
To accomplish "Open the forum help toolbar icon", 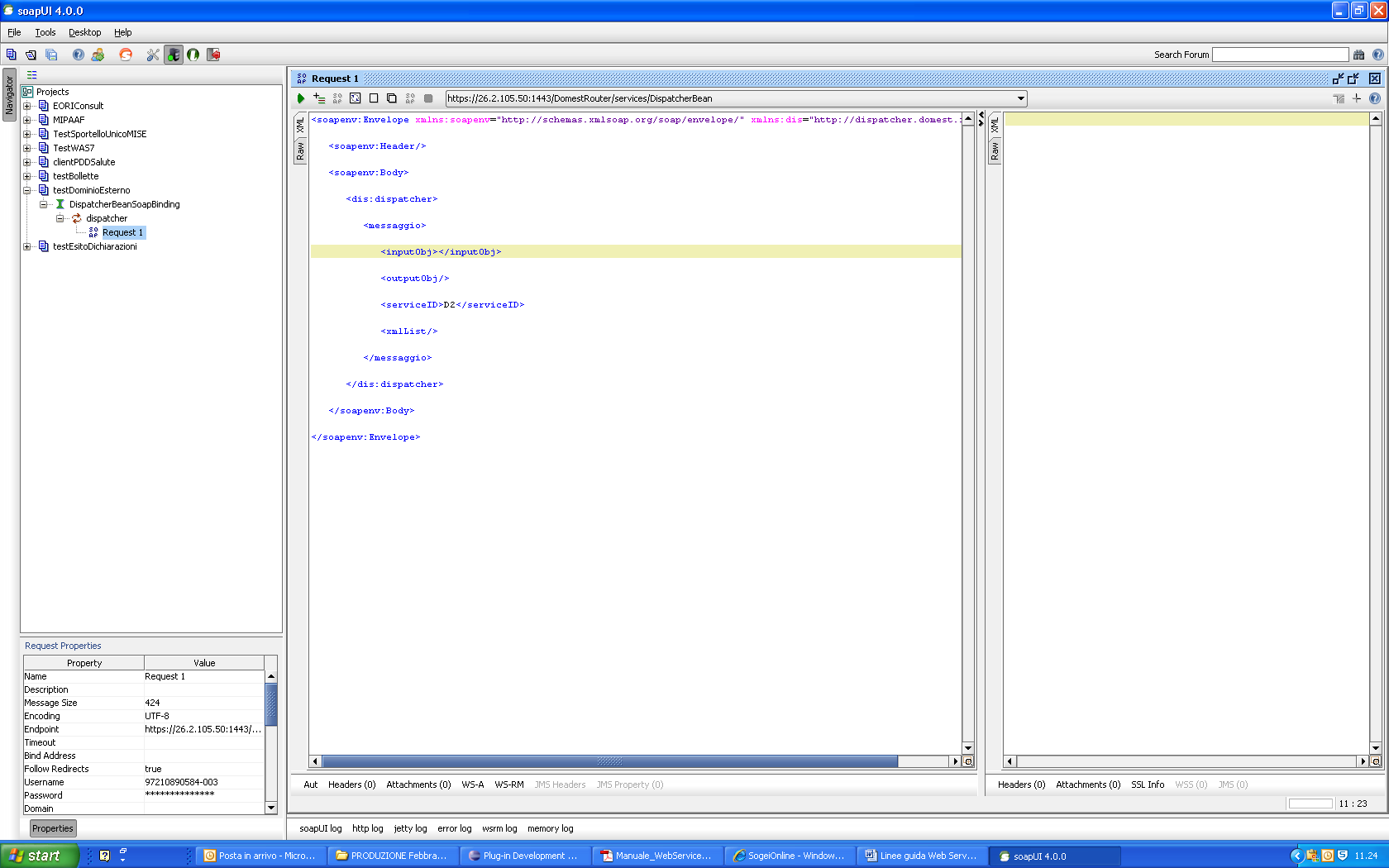I will (79, 55).
